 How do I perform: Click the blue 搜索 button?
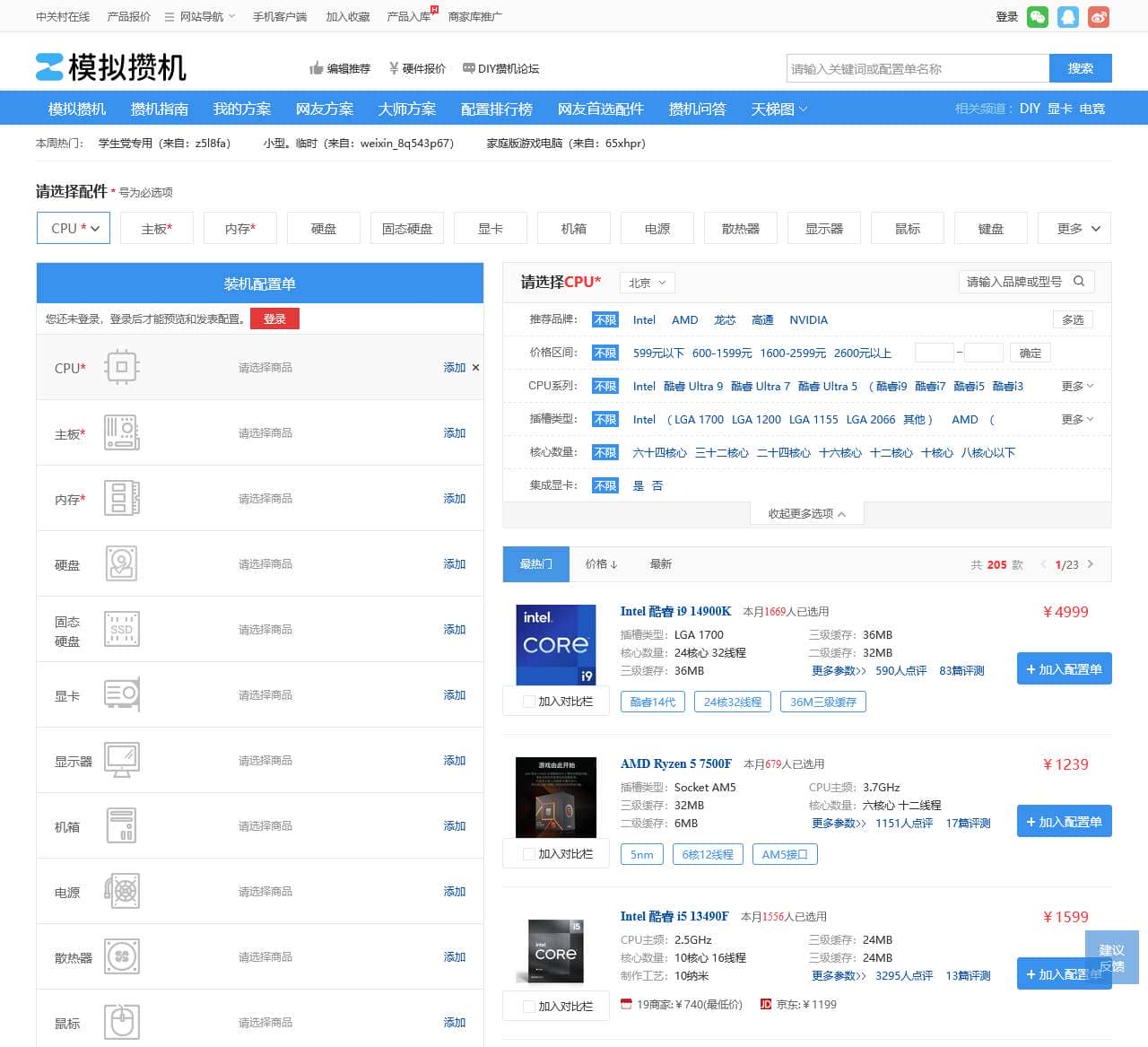coord(1081,68)
